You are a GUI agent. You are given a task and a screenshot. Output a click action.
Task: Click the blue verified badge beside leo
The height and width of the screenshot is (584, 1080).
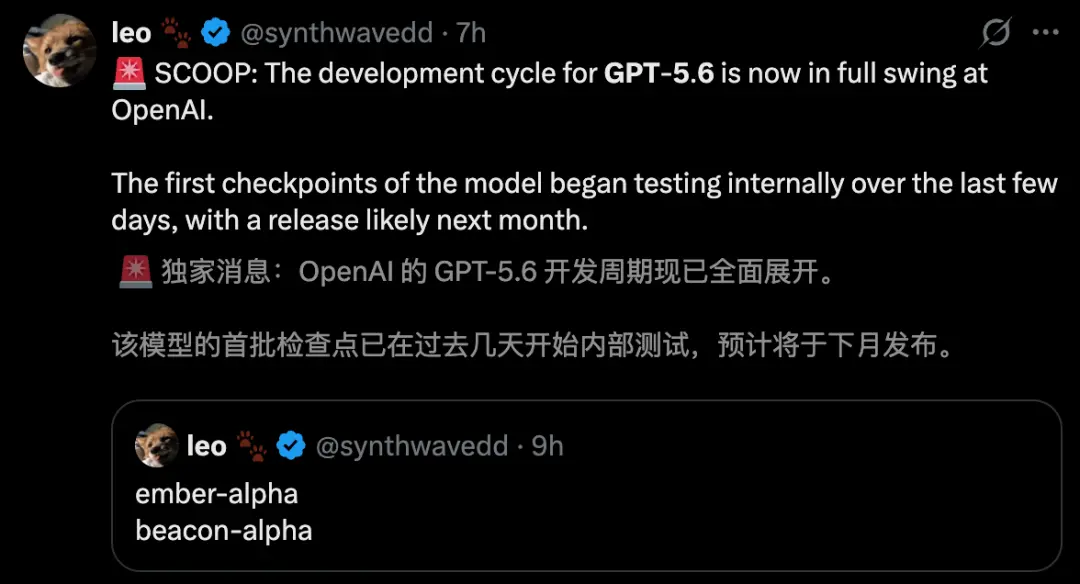(x=216, y=32)
